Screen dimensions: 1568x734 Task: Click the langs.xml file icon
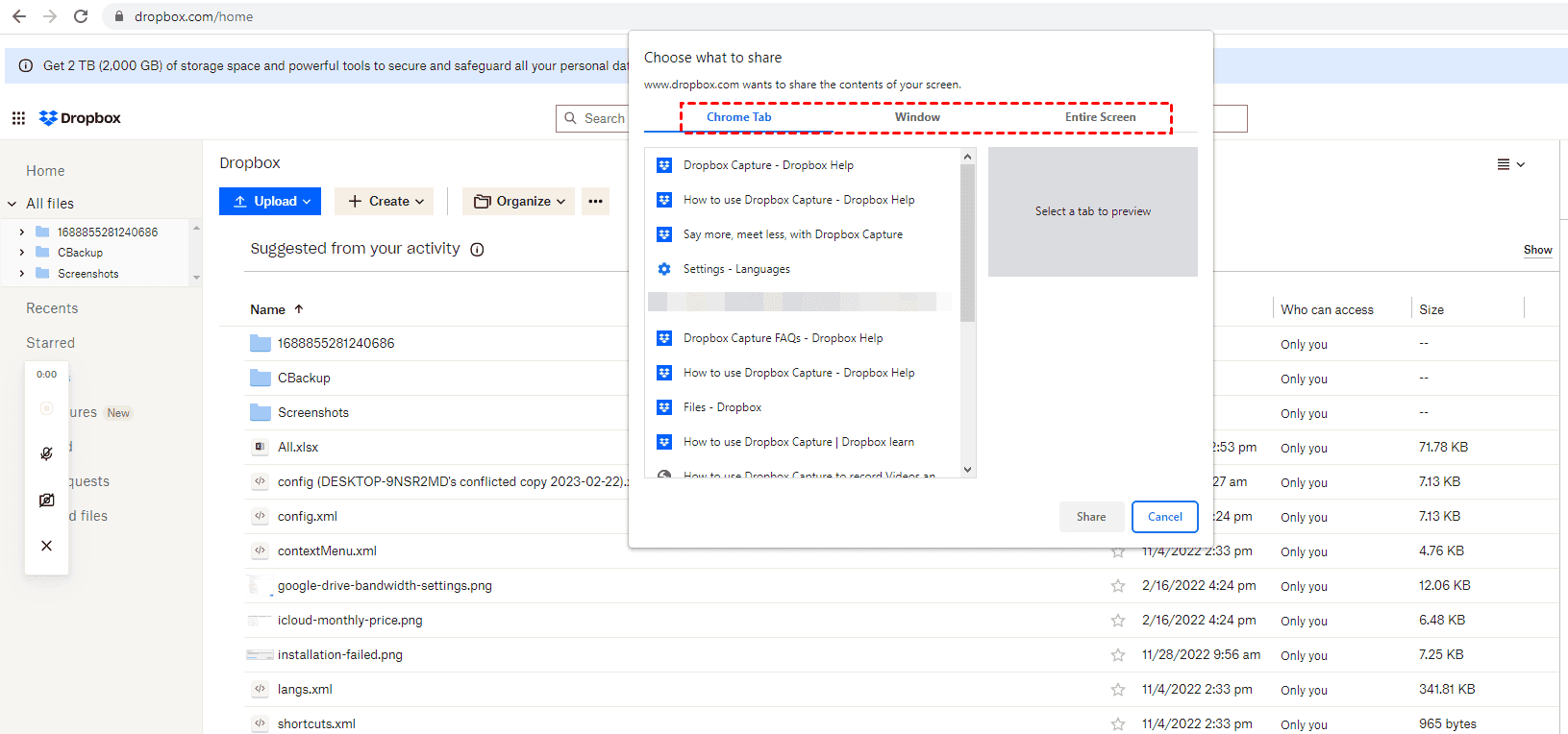pyautogui.click(x=260, y=689)
